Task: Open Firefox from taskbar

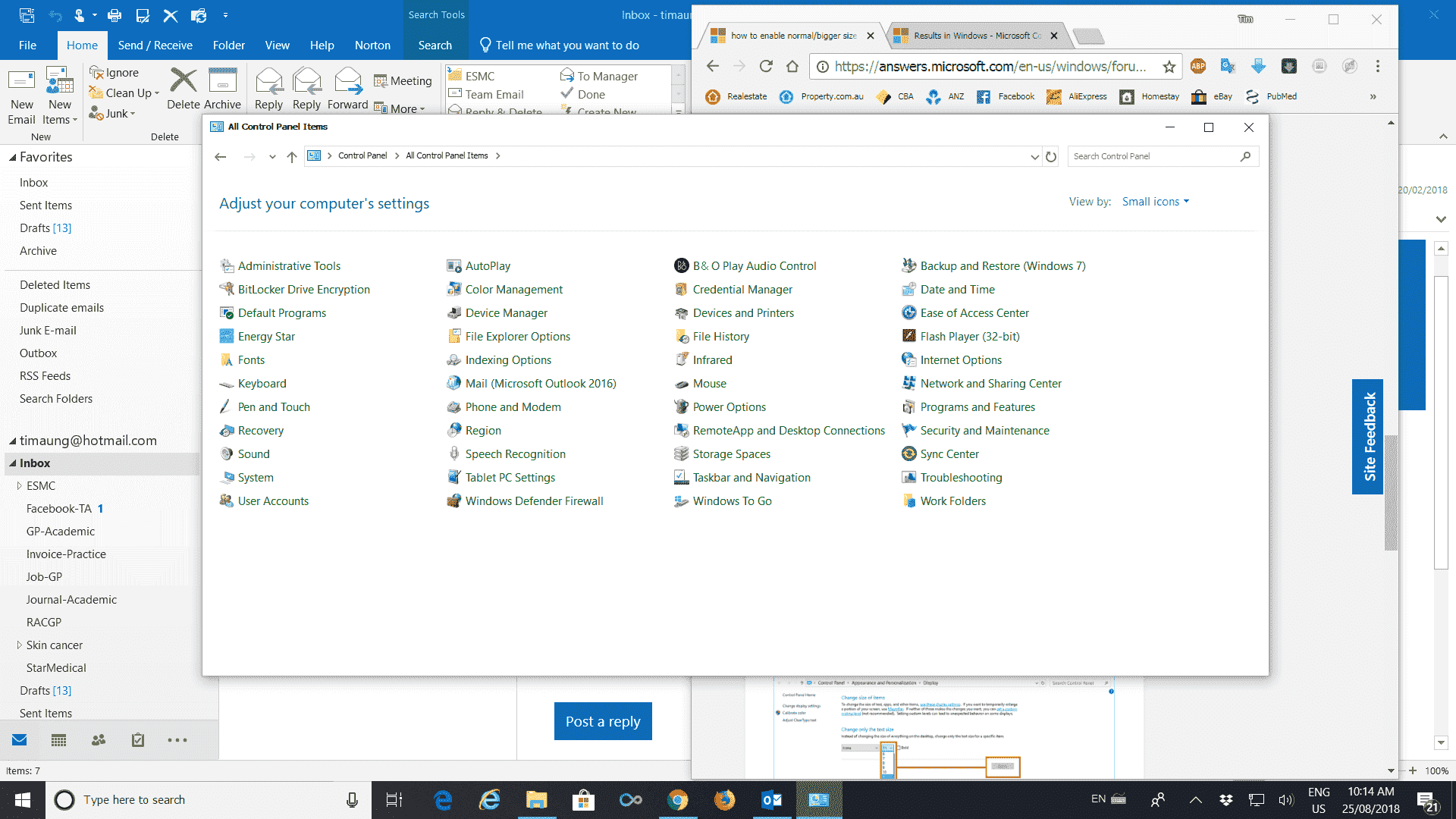Action: click(724, 800)
